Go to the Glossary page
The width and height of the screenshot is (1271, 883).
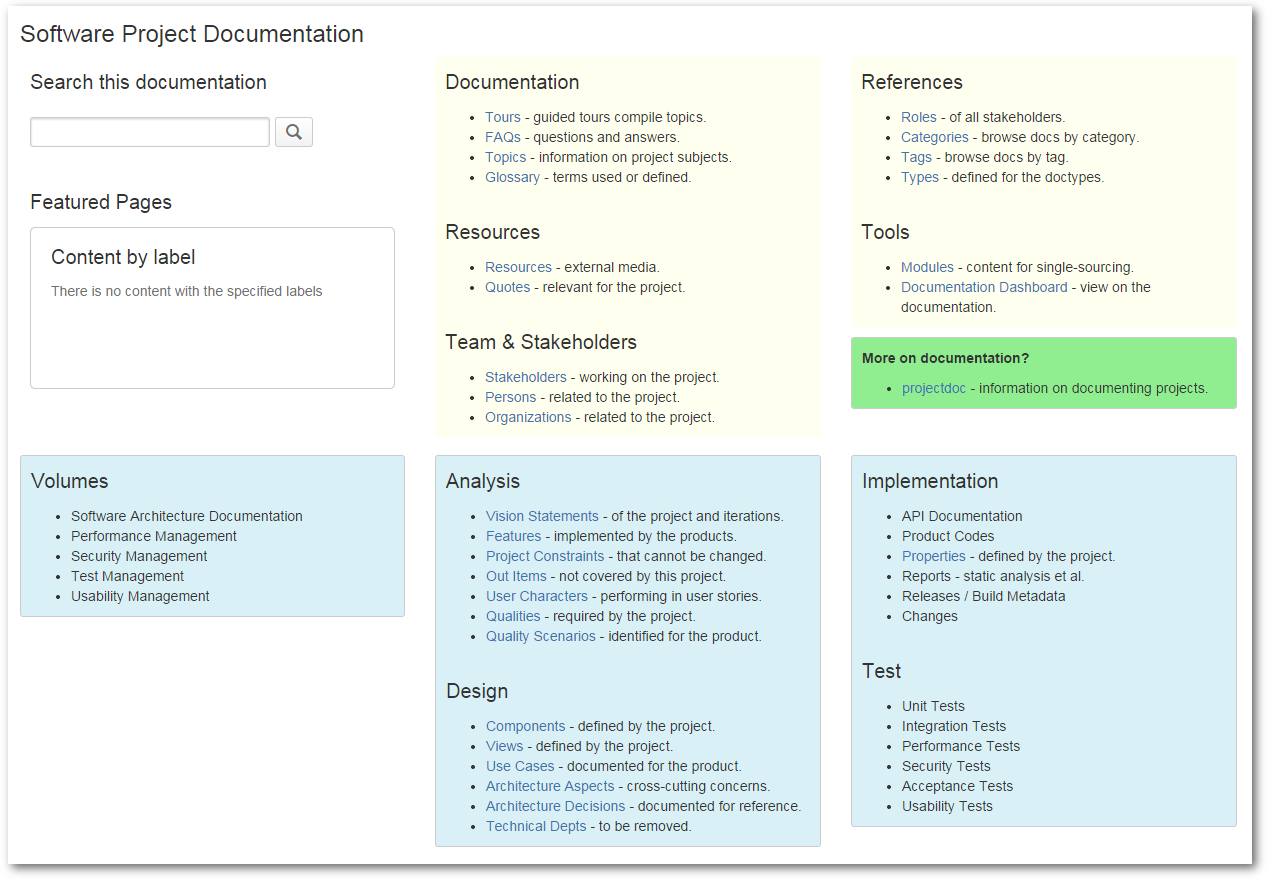(x=512, y=177)
